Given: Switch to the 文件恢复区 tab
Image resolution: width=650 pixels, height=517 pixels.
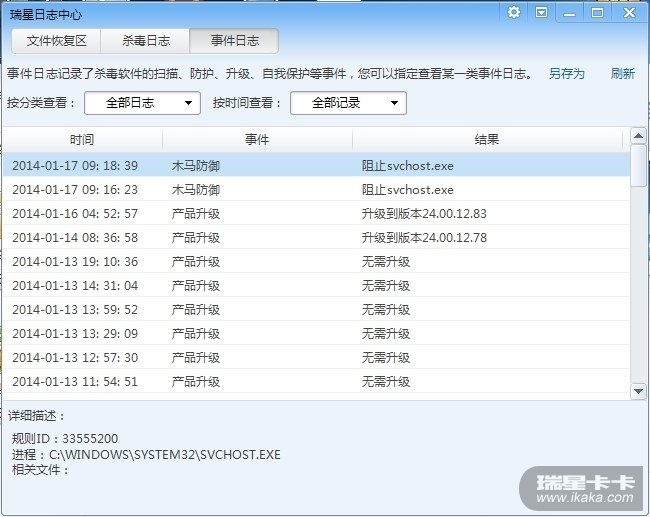Looking at the screenshot, I should 56,41.
